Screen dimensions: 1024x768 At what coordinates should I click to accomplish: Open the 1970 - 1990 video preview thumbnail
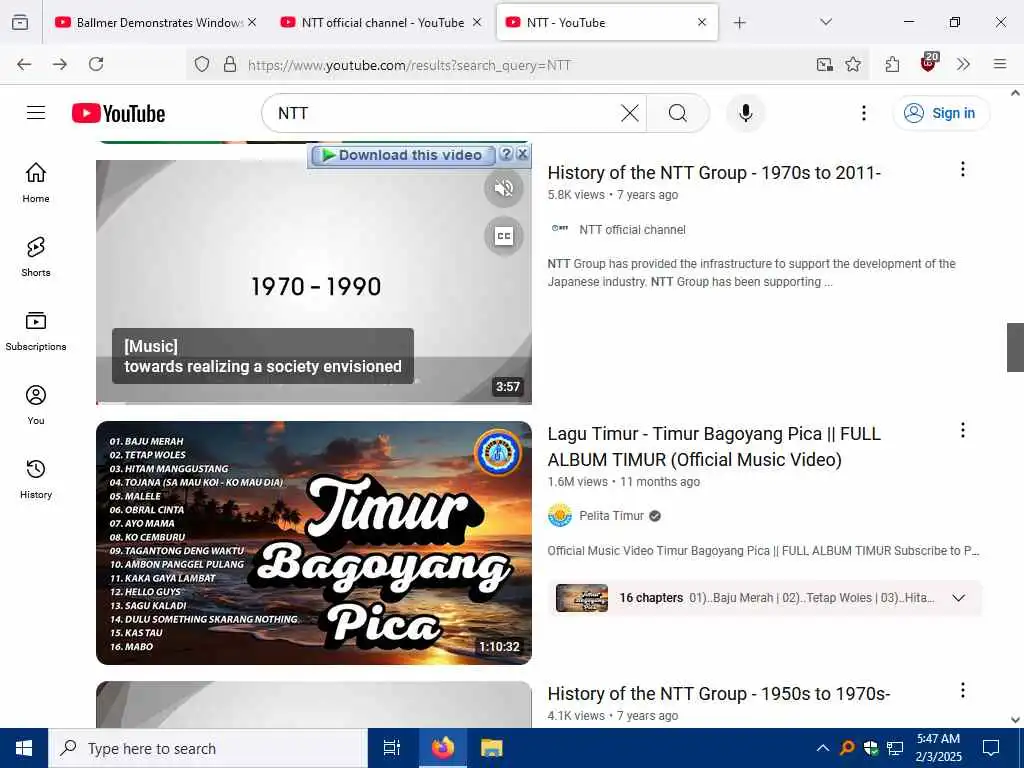click(x=313, y=282)
